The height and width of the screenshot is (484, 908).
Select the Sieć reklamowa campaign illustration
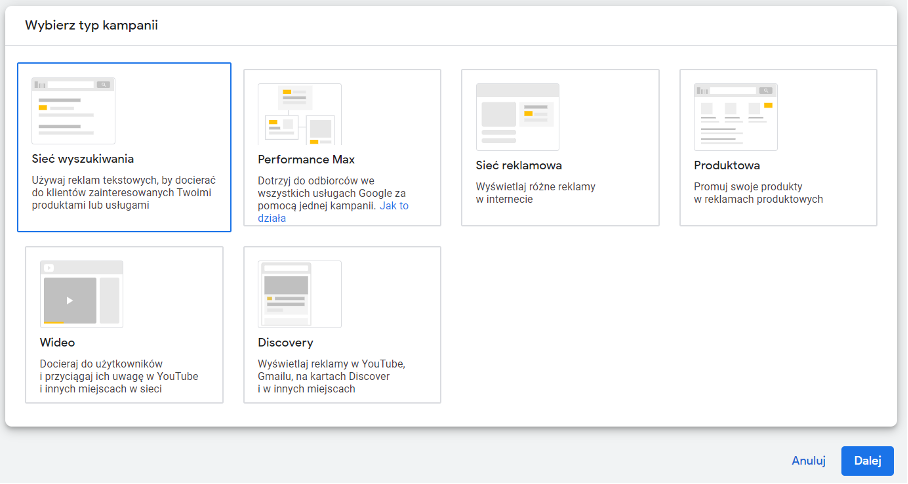(518, 117)
